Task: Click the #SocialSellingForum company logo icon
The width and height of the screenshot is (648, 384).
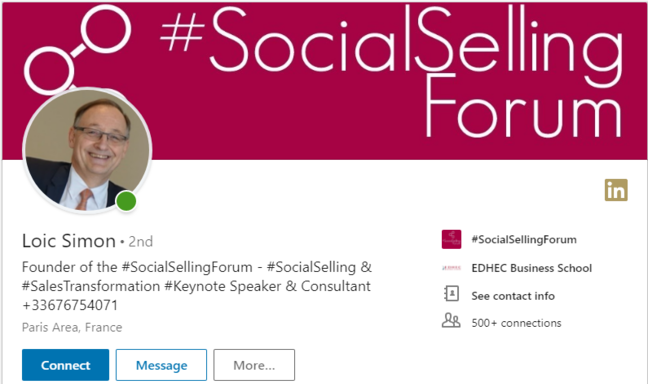Action: 451,239
